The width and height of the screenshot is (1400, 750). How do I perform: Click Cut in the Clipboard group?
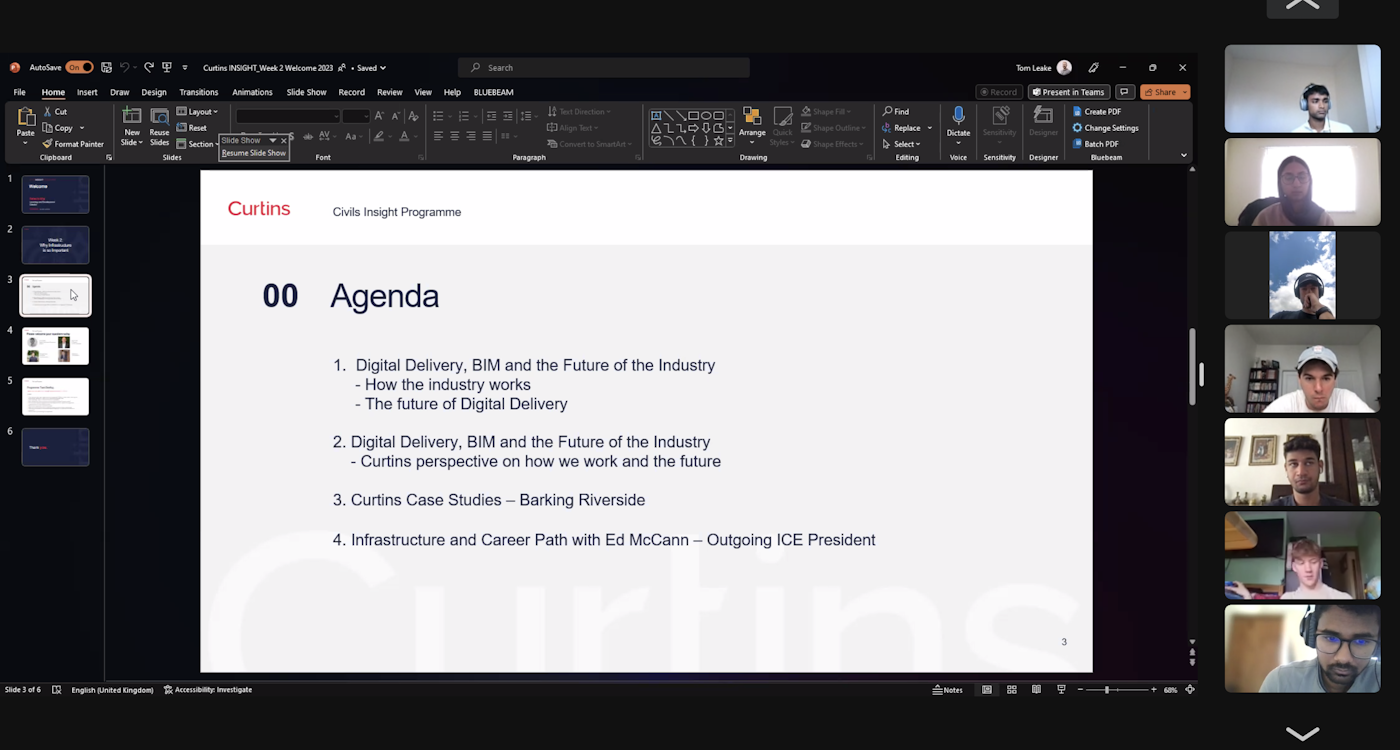[55, 112]
